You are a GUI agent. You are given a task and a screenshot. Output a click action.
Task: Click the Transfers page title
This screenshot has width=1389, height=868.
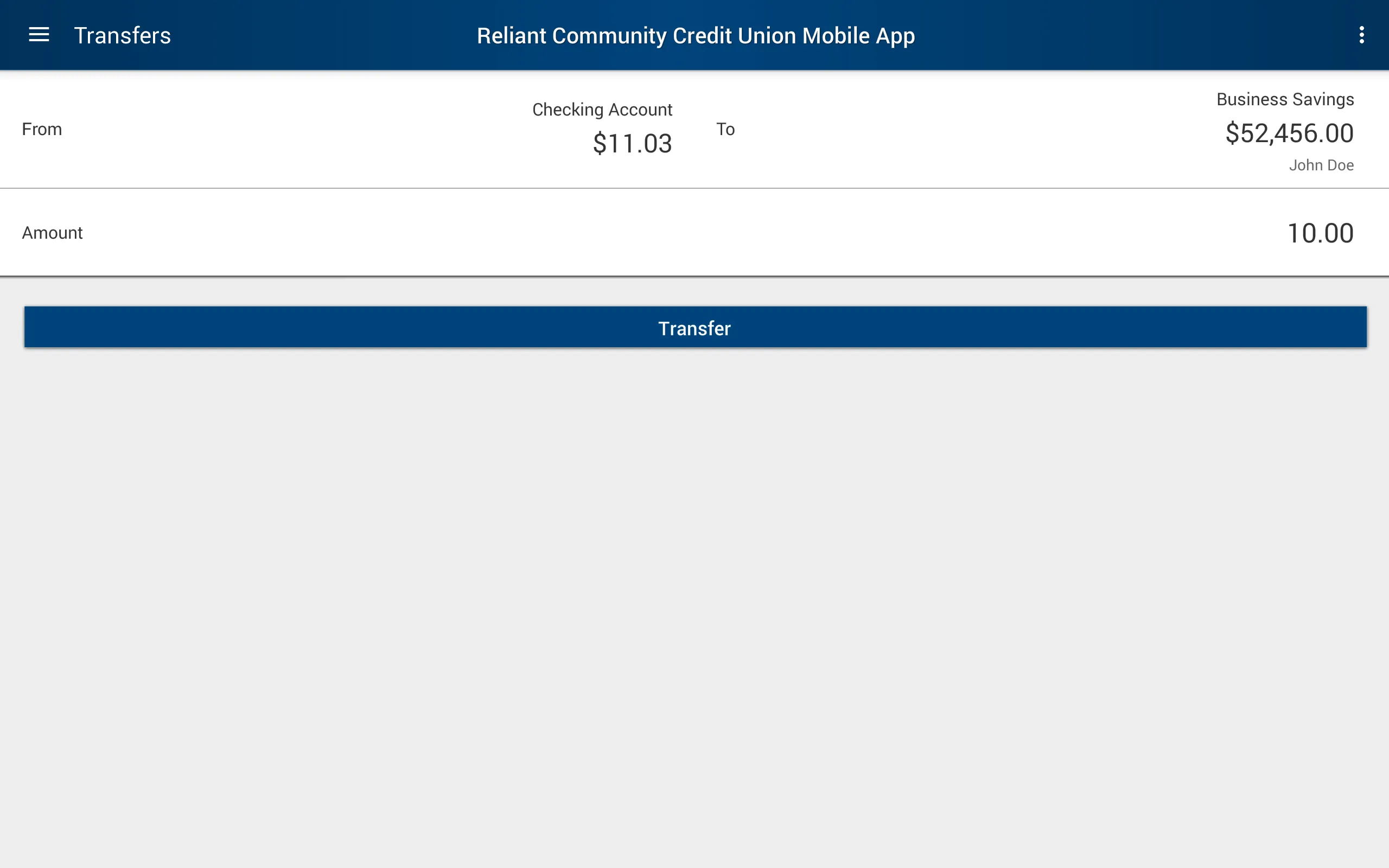(x=123, y=35)
